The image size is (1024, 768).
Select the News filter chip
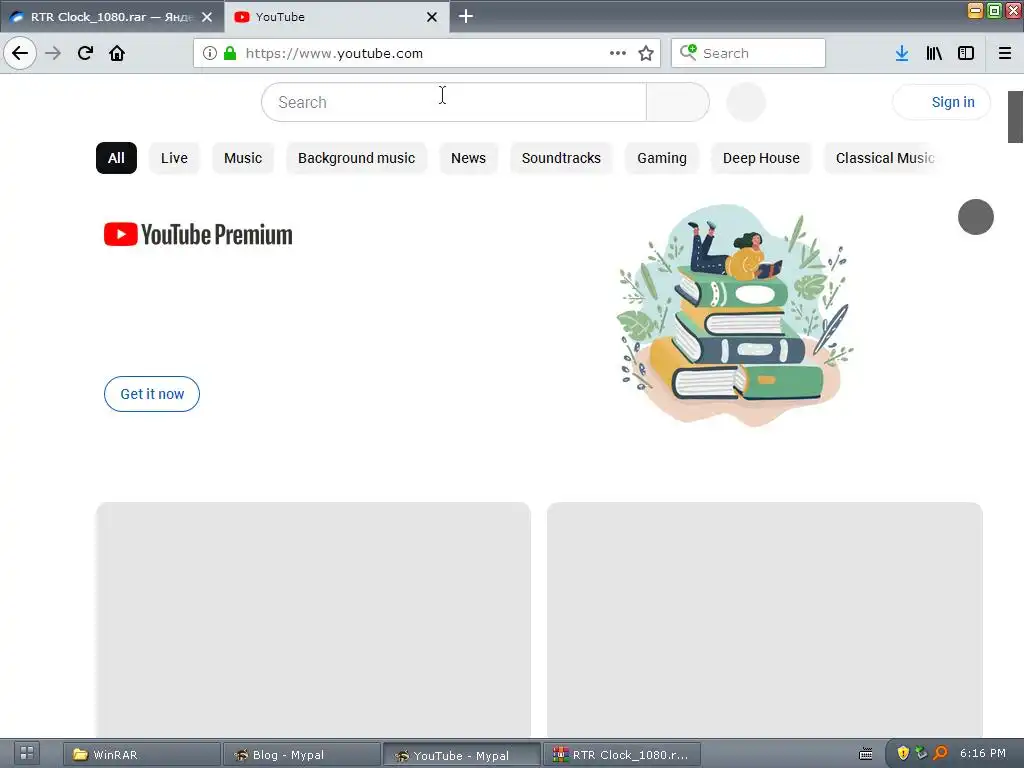[468, 158]
